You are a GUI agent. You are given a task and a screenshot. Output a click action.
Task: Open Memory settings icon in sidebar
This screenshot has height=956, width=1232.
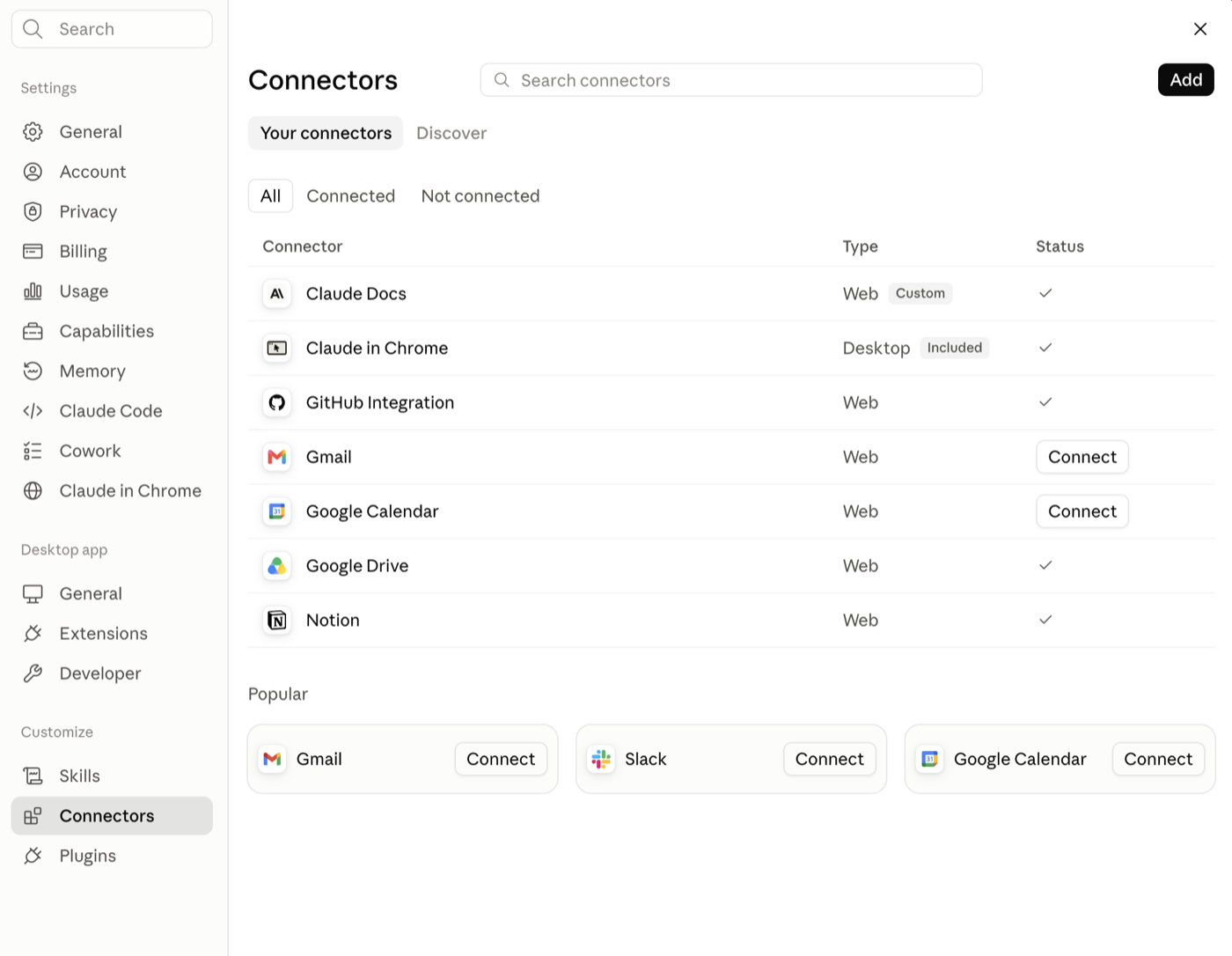33,371
